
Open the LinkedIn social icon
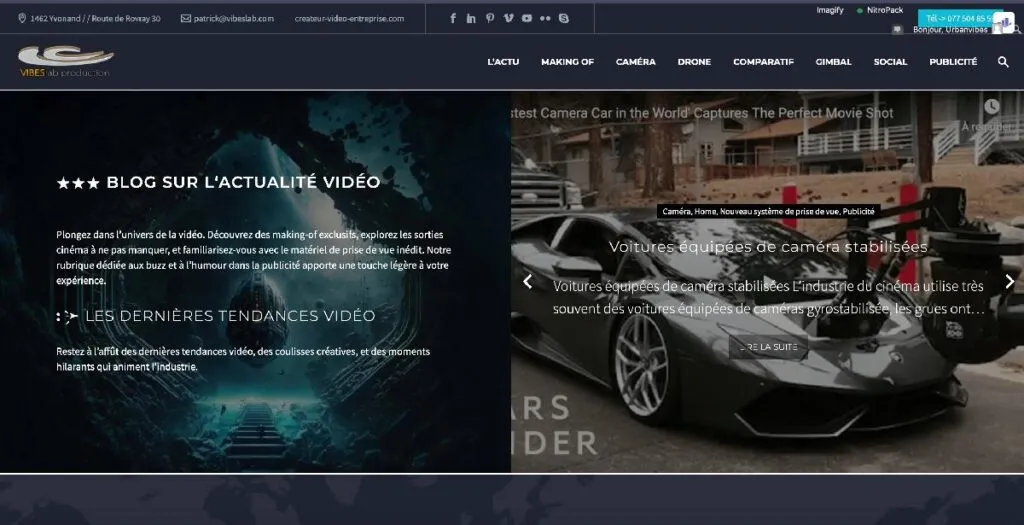tap(471, 18)
